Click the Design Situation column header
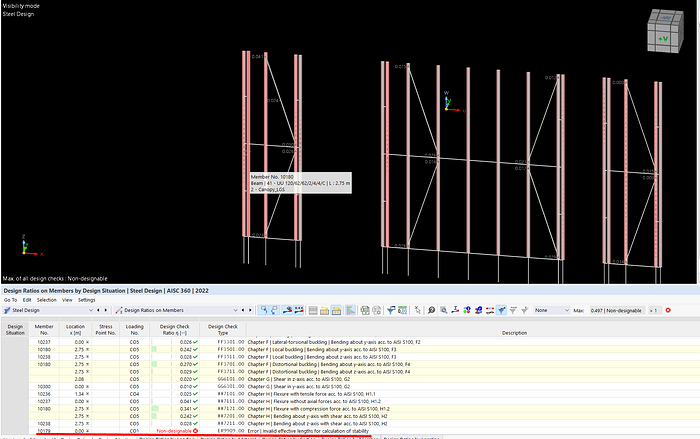700x439 pixels. [x=15, y=330]
